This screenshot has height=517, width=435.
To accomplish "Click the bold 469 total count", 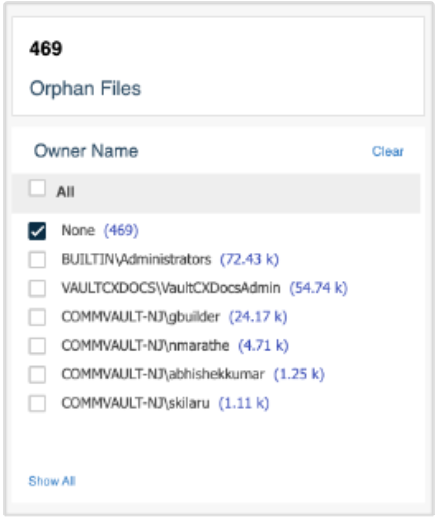I will click(46, 49).
